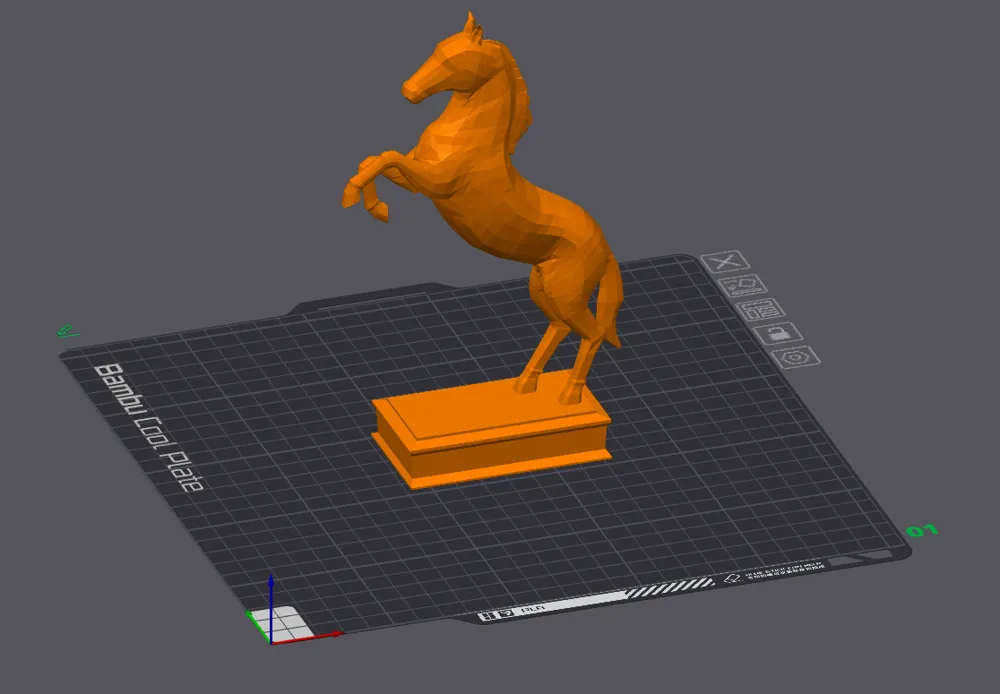Click the green Y axis line at origin
Screen dimensions: 1000x694
pyautogui.click(x=256, y=625)
